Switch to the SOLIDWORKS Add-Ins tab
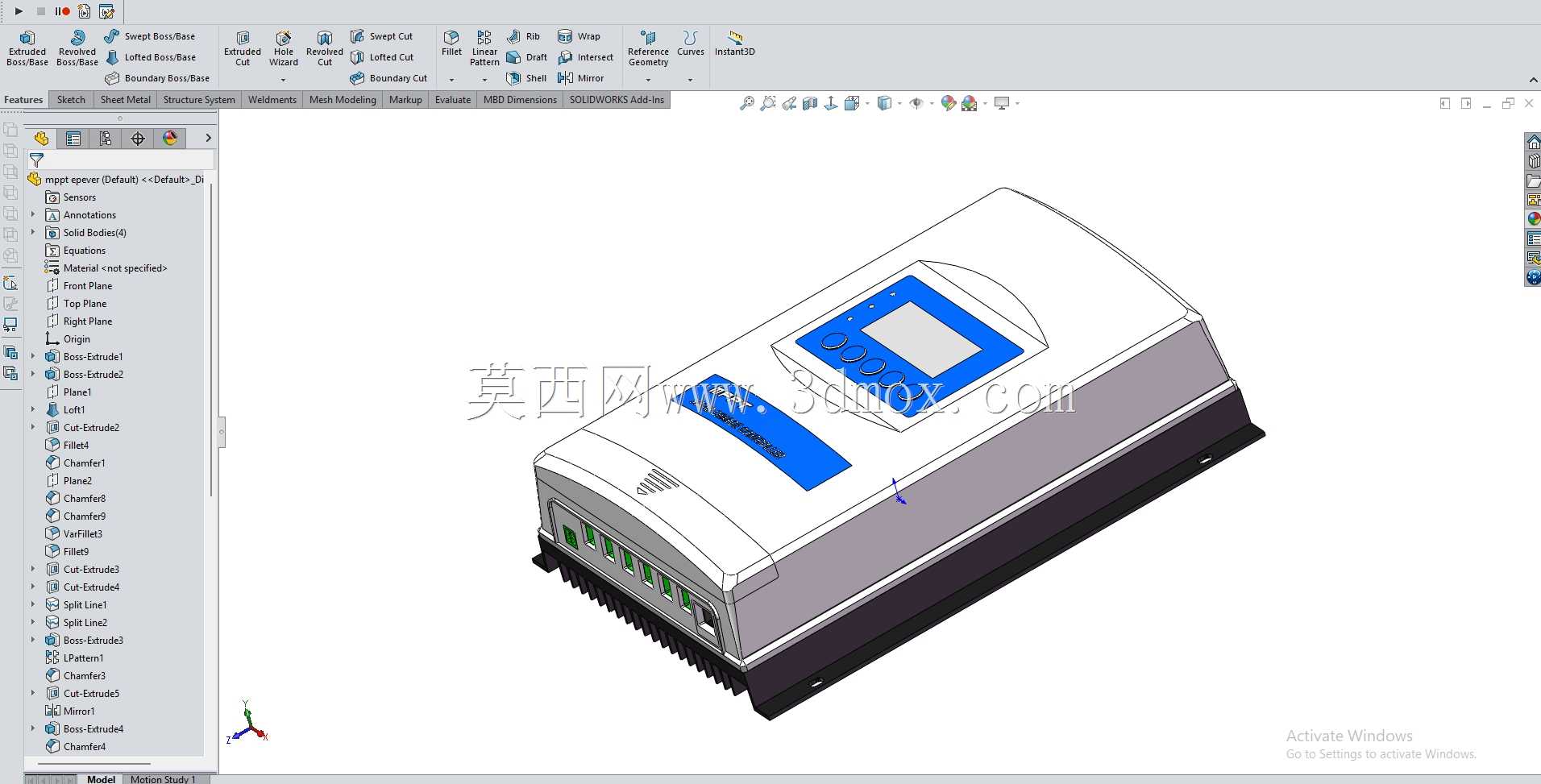1541x784 pixels. pos(617,100)
